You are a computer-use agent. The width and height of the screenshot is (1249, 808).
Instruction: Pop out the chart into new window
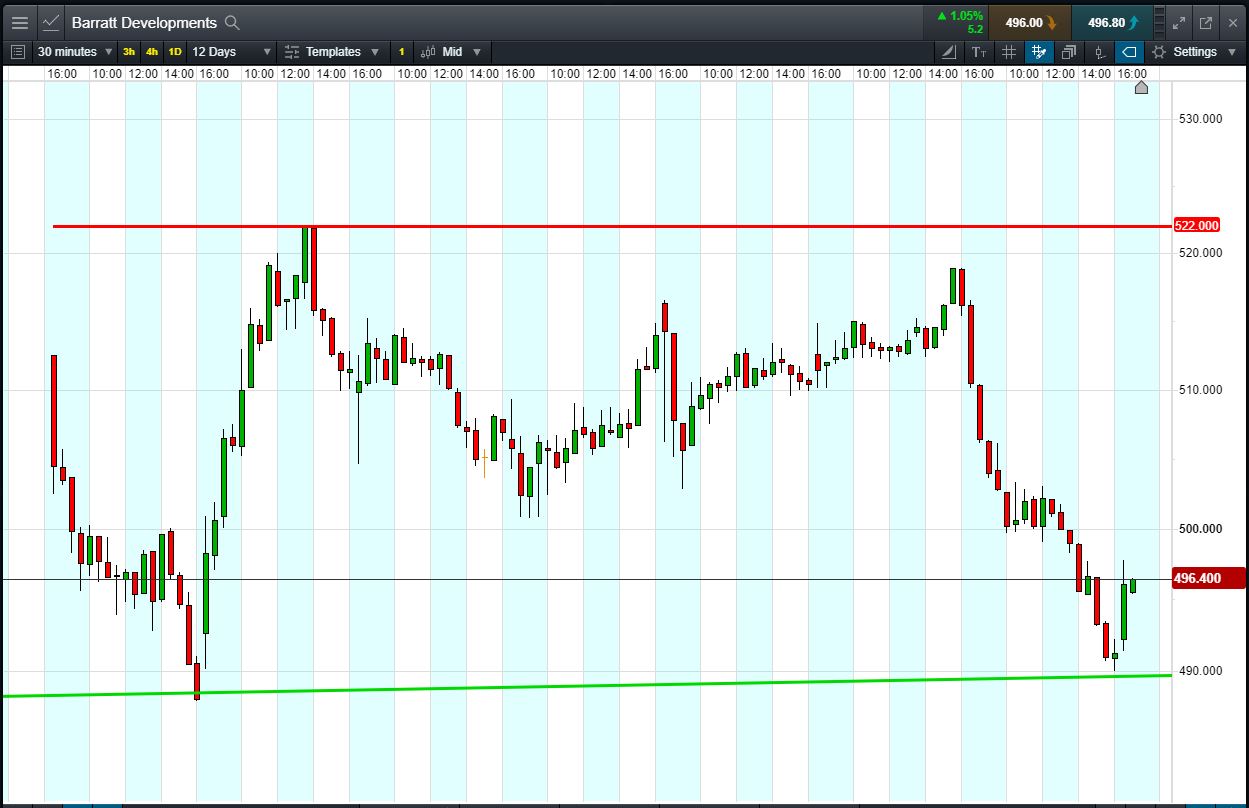(x=1206, y=22)
